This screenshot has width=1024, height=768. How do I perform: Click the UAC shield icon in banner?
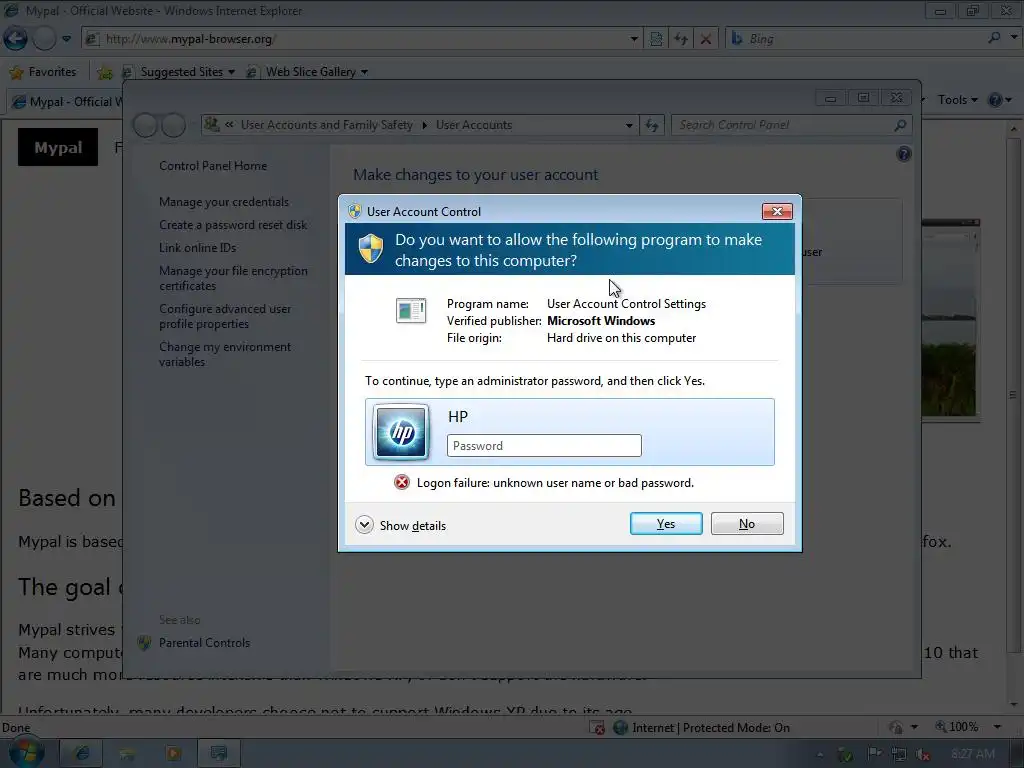[371, 249]
